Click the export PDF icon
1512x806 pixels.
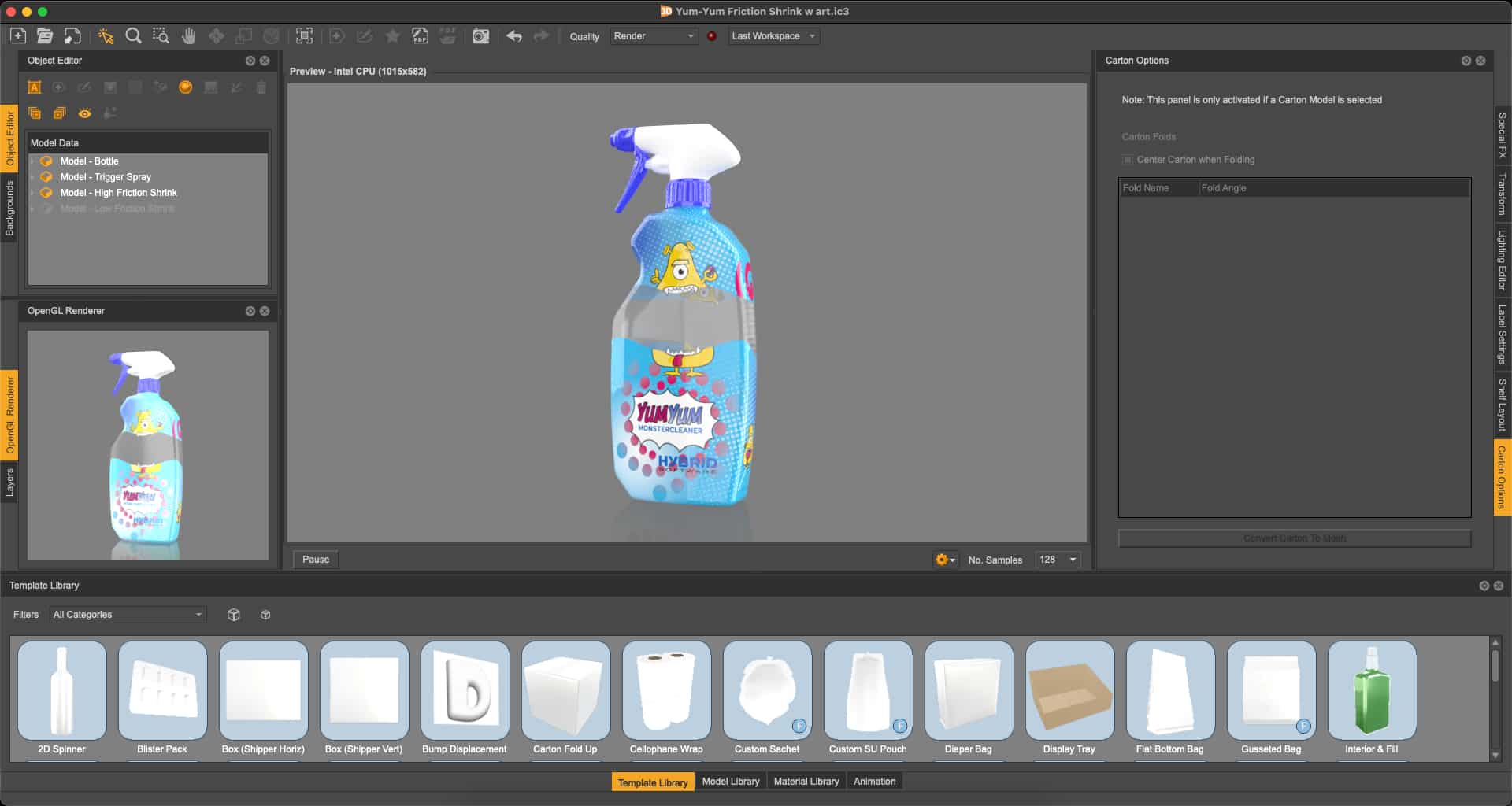tap(421, 36)
